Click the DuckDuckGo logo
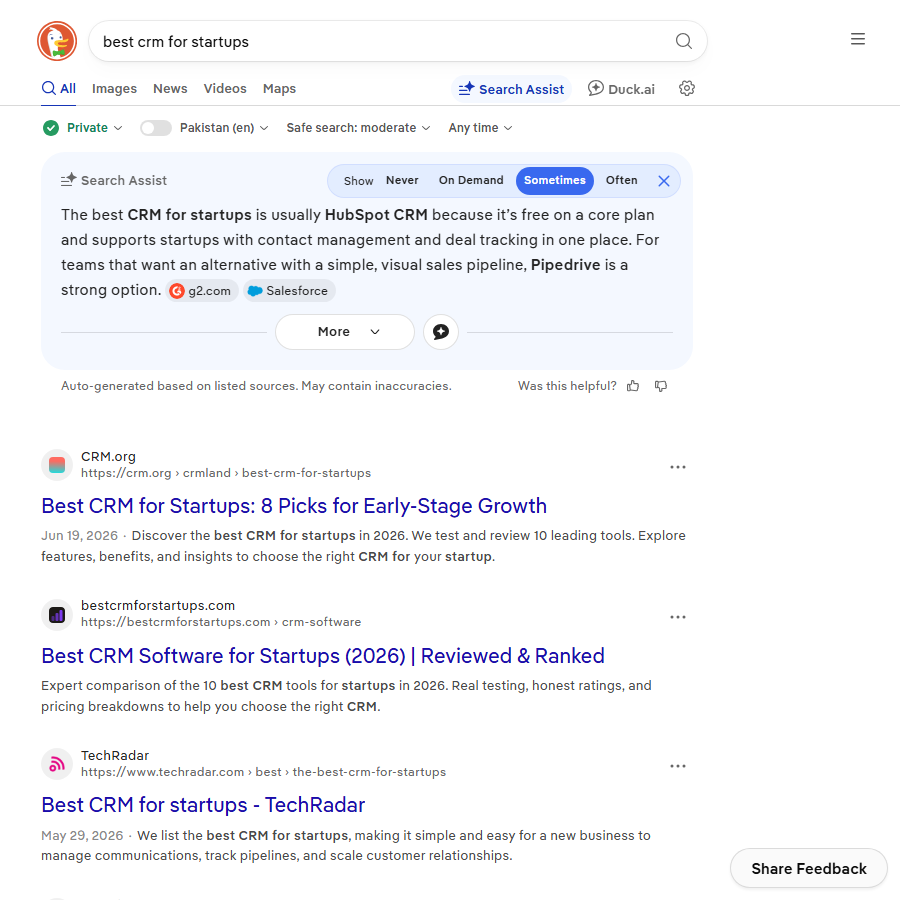Screen dimensions: 900x900 tap(57, 41)
